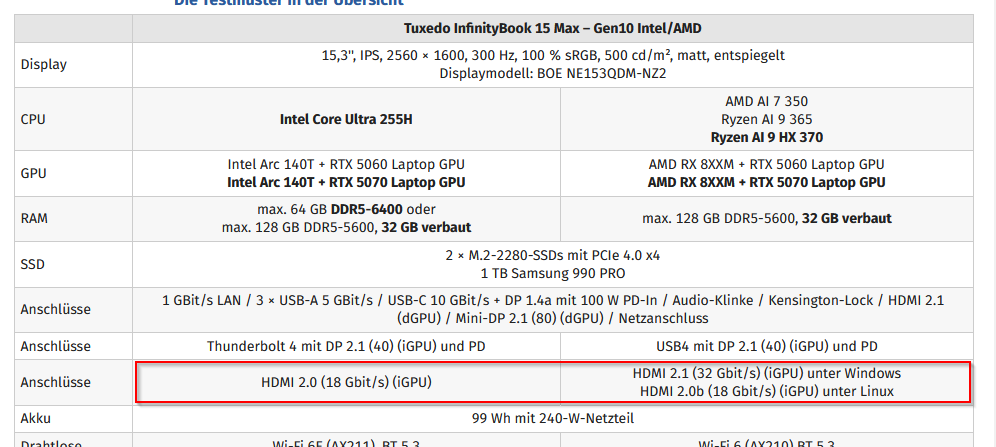Select the 99 Wh mit 240-W-Netzteil text
Viewport: 996px width, 447px height.
tap(553, 418)
